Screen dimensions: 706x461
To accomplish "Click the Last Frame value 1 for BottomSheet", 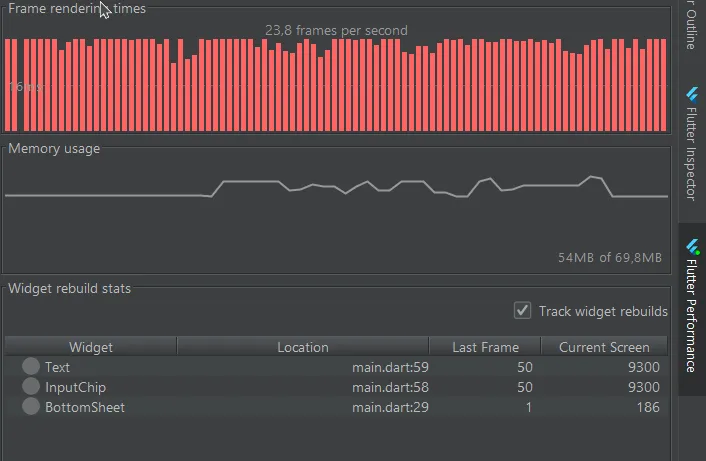I will pos(529,407).
